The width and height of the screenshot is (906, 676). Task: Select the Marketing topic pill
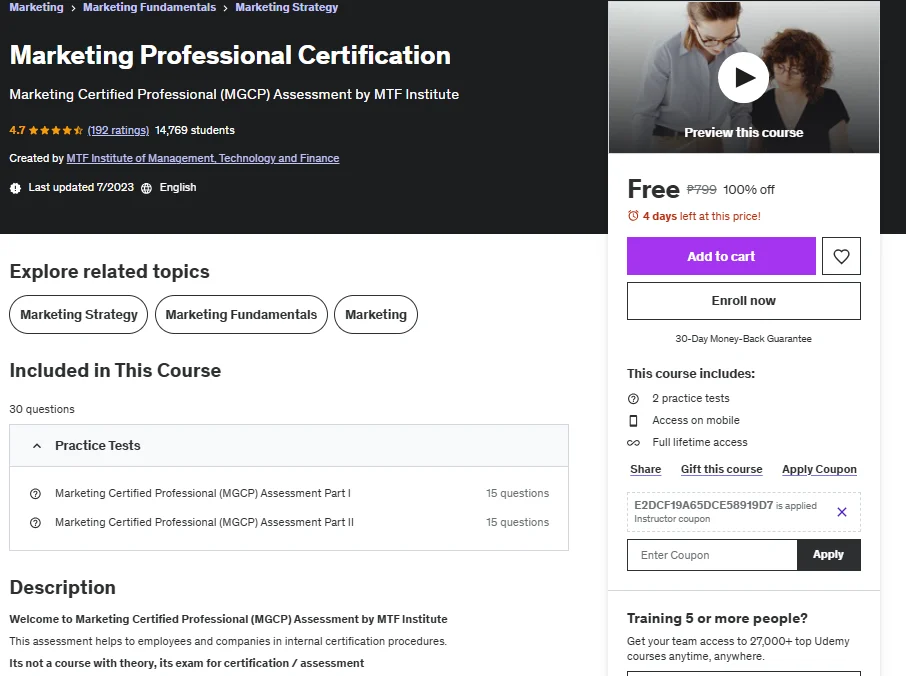(x=376, y=314)
